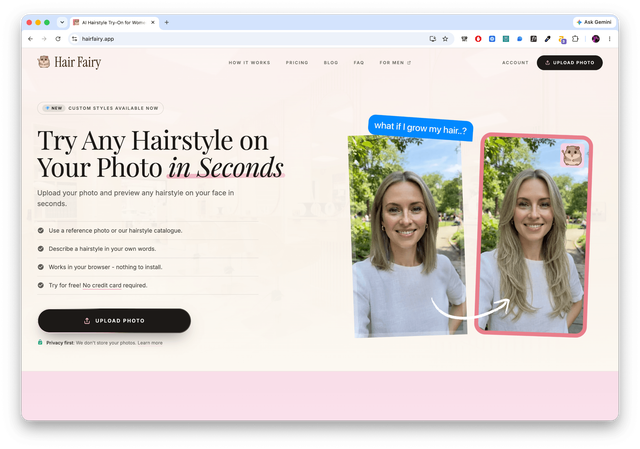640x449 pixels.
Task: Click check icon beside 'Describe a hairstyle'
Action: (41, 249)
